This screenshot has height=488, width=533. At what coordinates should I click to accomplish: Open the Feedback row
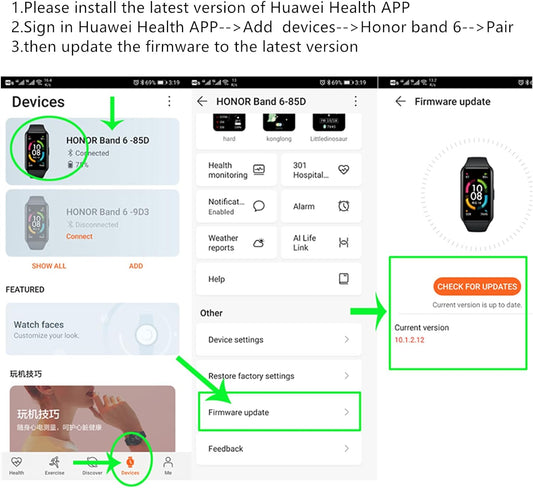[x=278, y=449]
